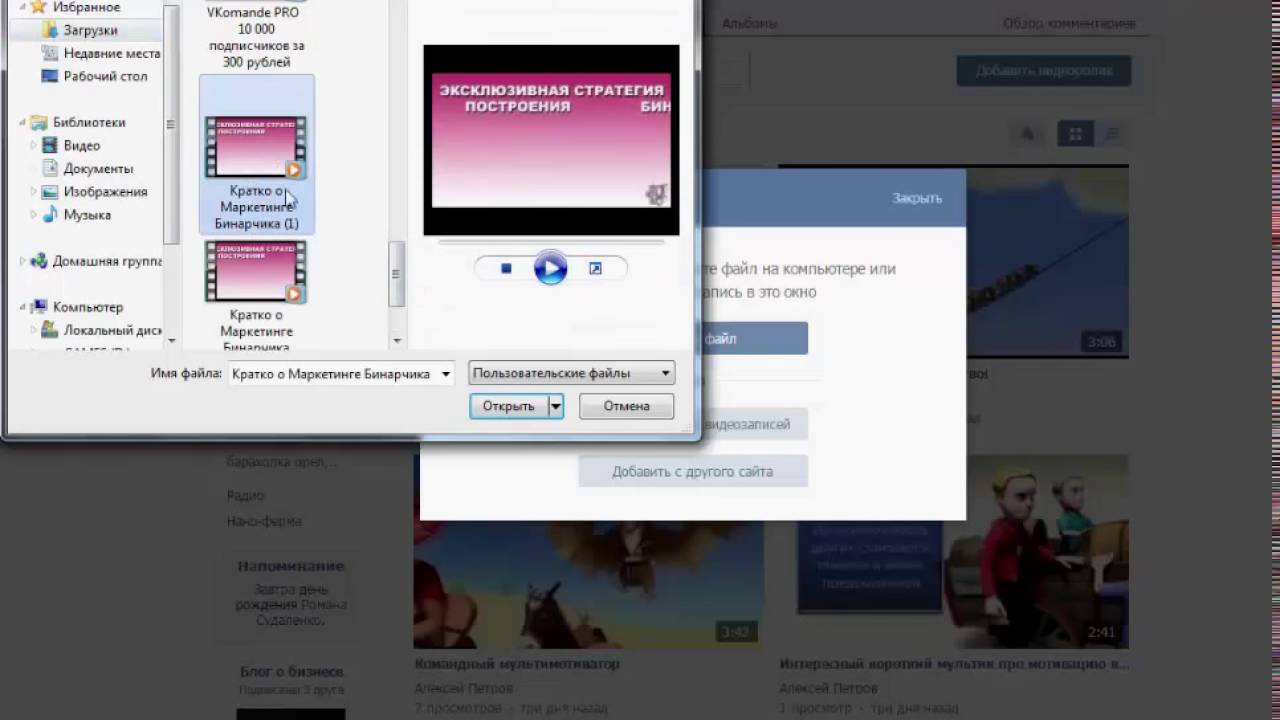The width and height of the screenshot is (1280, 720).
Task: Select the Видео library
Action: [82, 145]
